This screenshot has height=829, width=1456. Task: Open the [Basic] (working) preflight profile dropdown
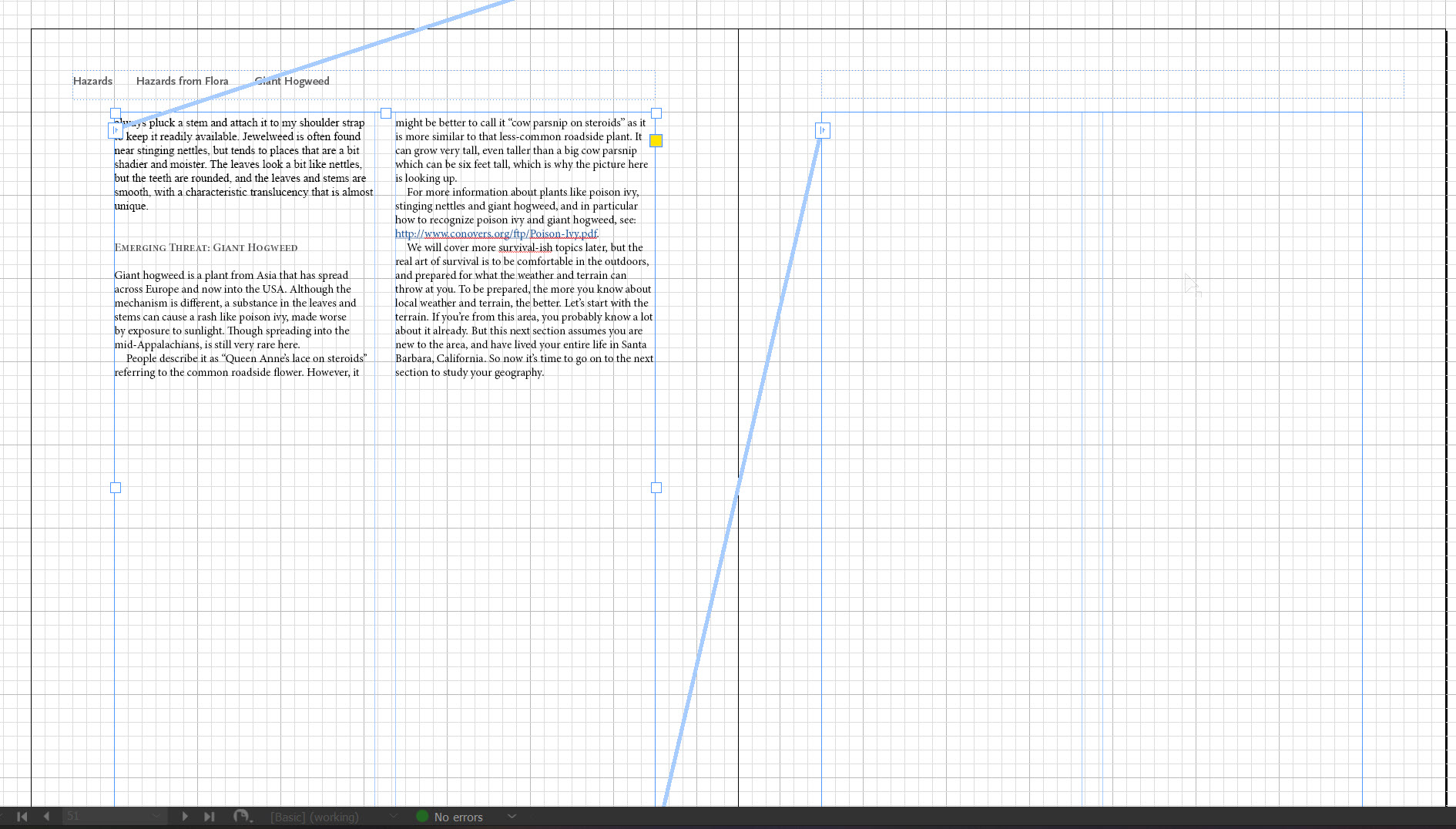coord(394,817)
